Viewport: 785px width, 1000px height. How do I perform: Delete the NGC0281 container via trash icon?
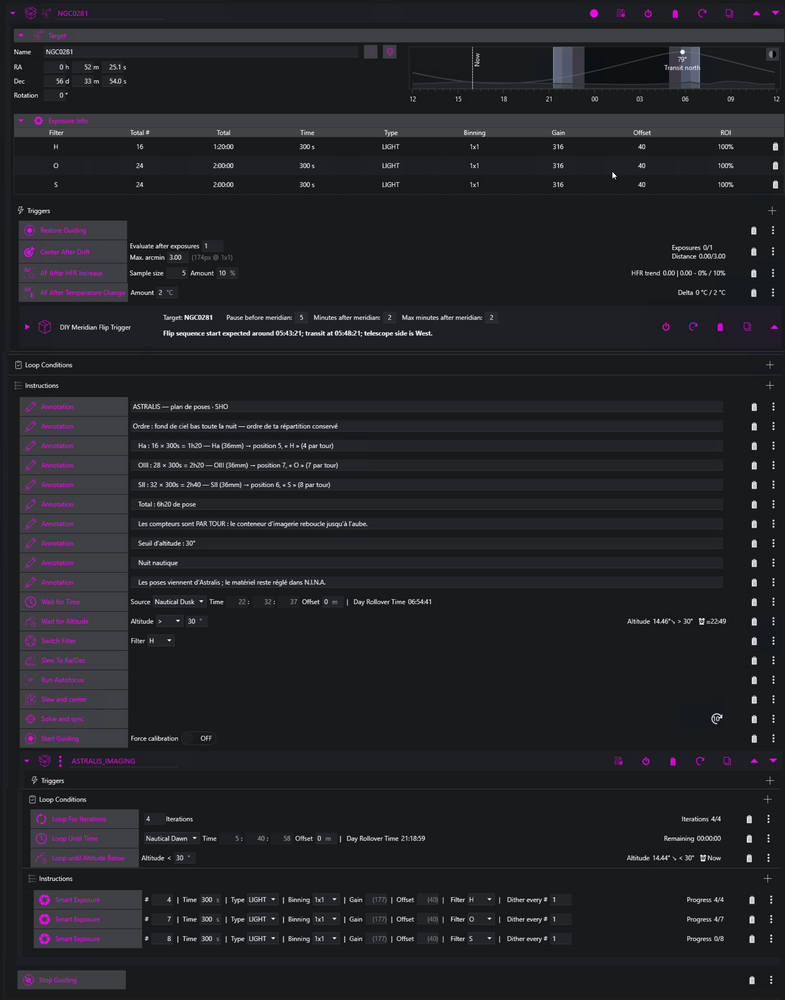[x=675, y=13]
